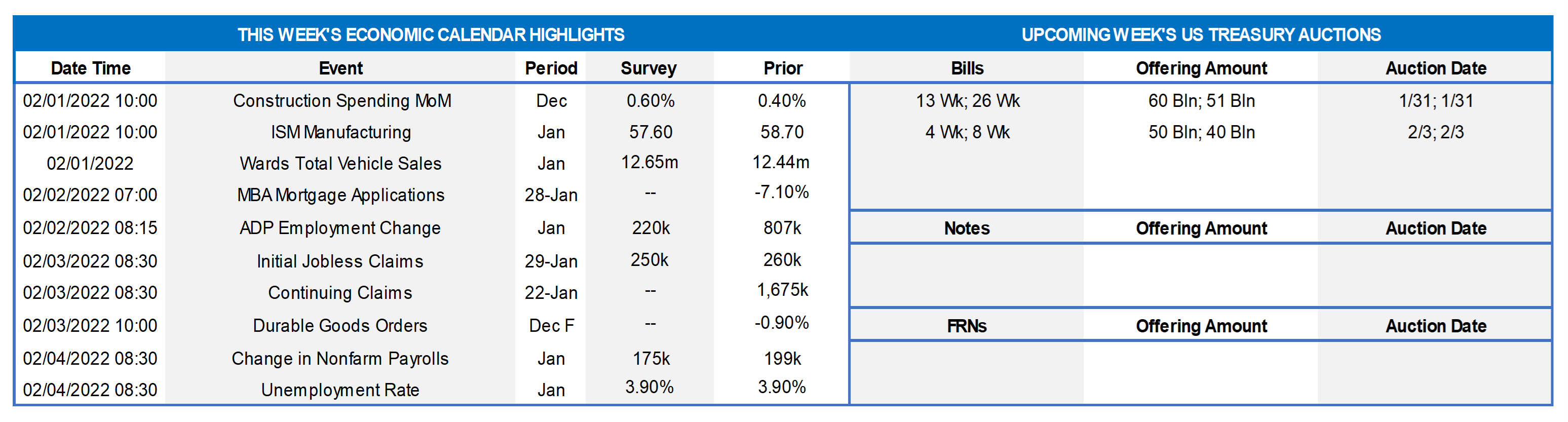Image resolution: width=1568 pixels, height=422 pixels.
Task: Click Durable Goods Orders event cell
Action: 339,326
